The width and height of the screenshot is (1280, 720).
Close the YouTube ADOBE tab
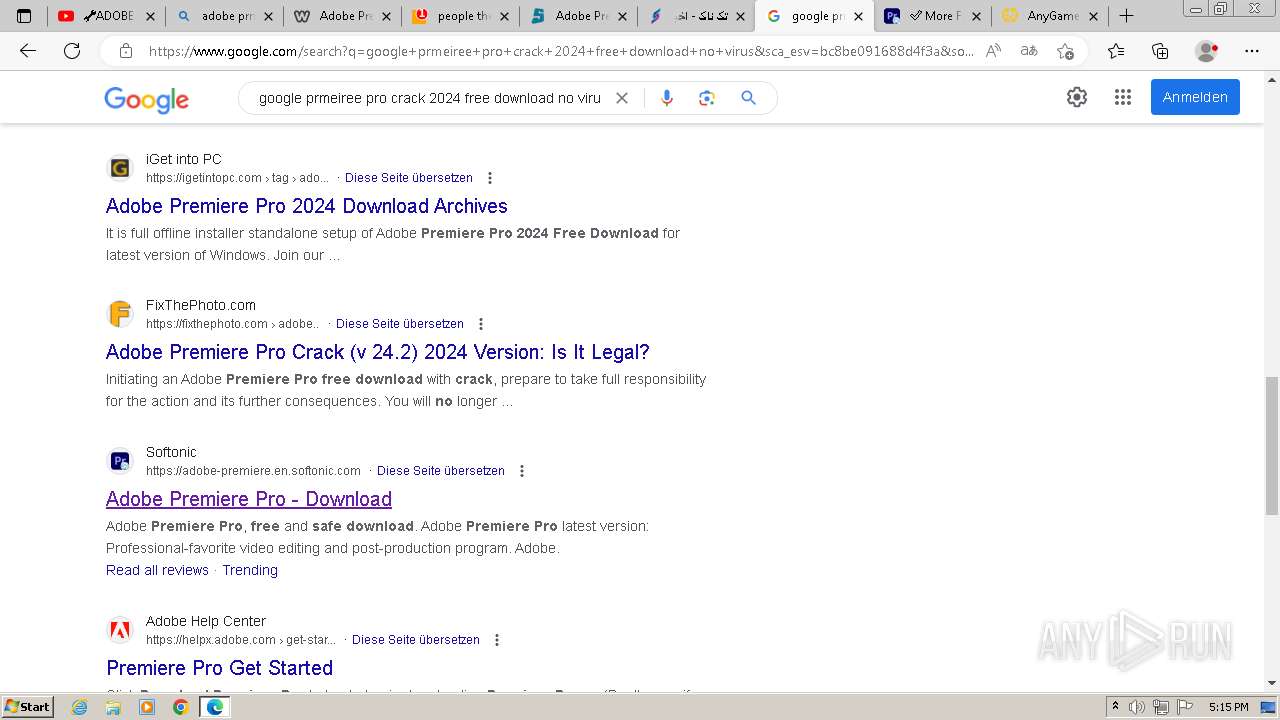tap(150, 16)
